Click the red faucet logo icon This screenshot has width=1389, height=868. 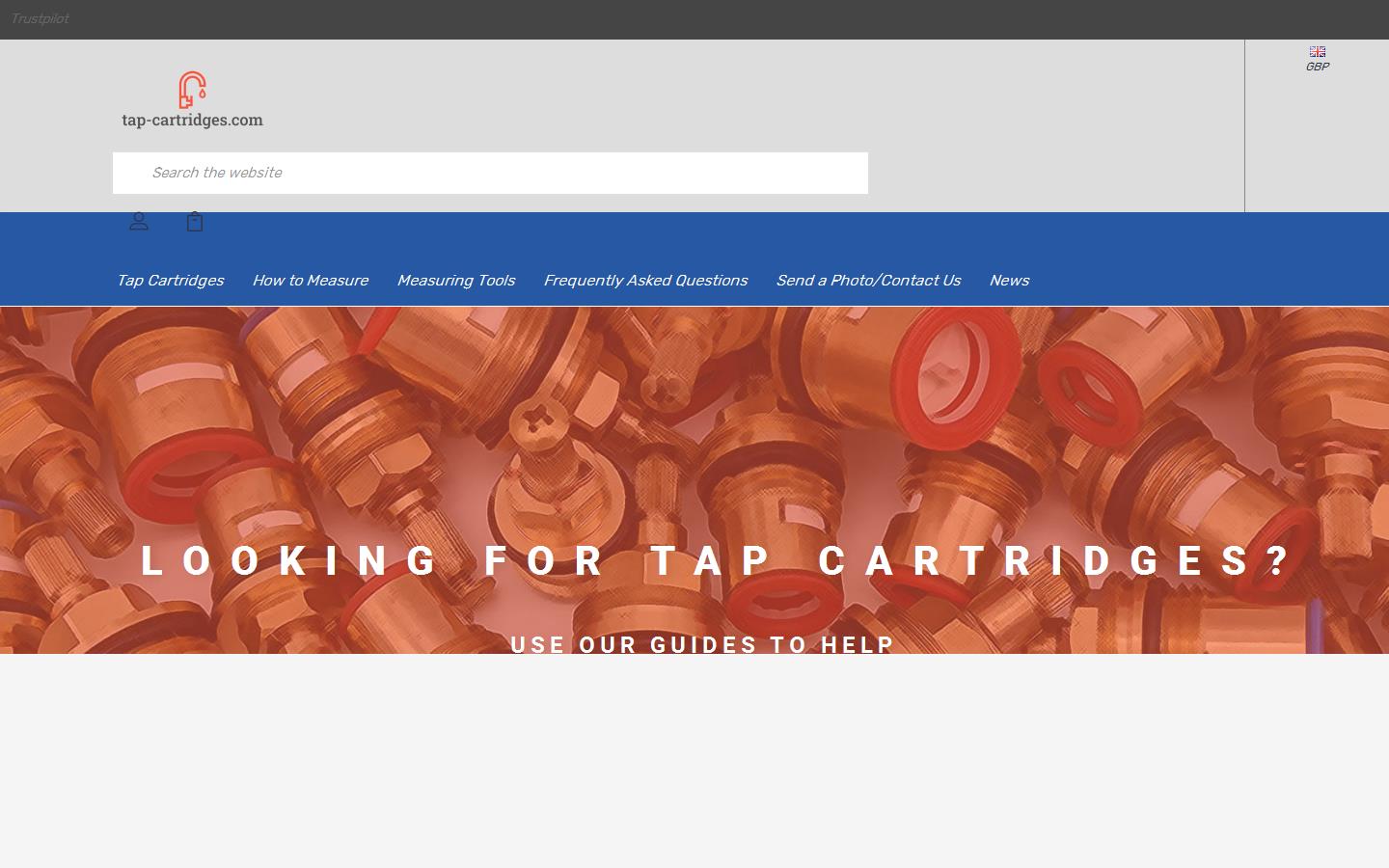(192, 90)
